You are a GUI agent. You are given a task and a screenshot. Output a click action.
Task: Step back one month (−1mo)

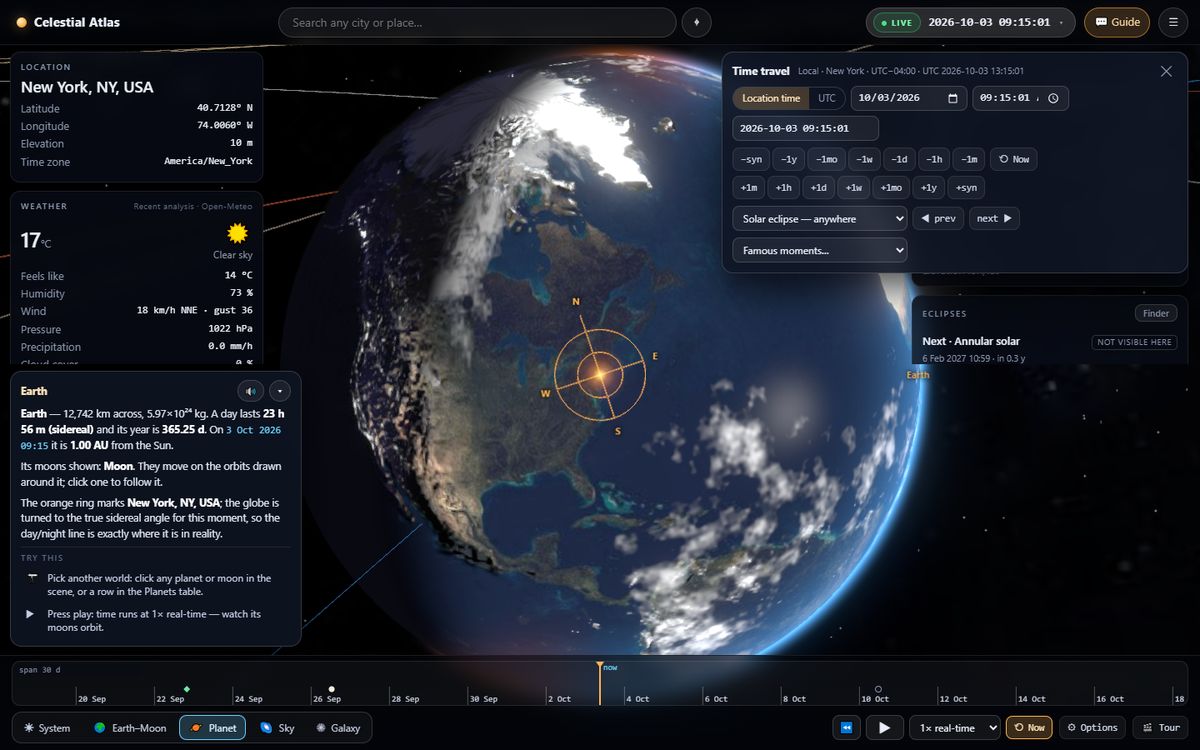click(827, 159)
